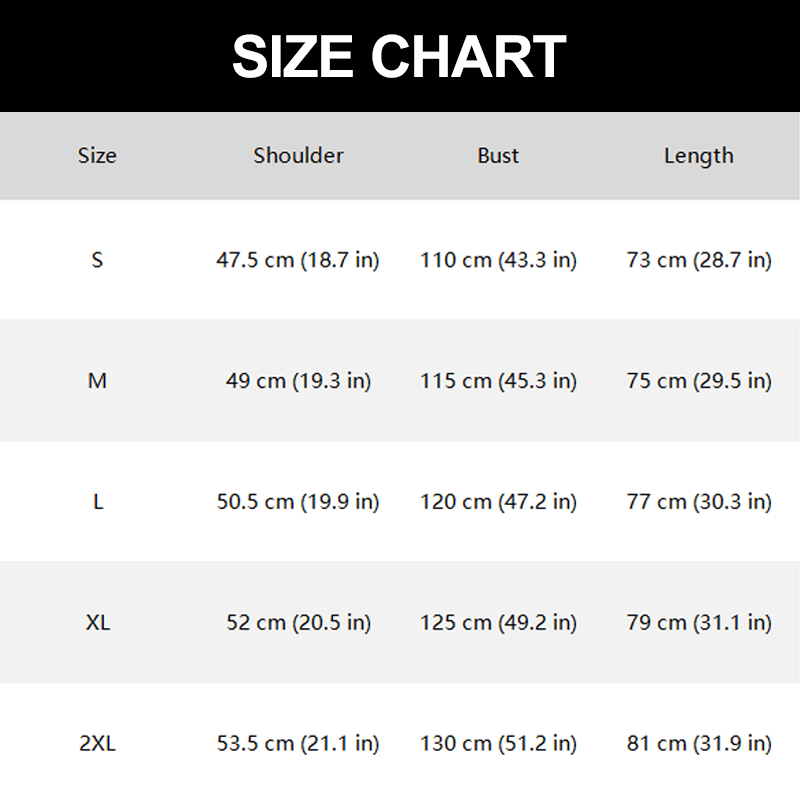This screenshot has height=800, width=800.
Task: Select the 52 cm shoulder cell
Action: [298, 623]
